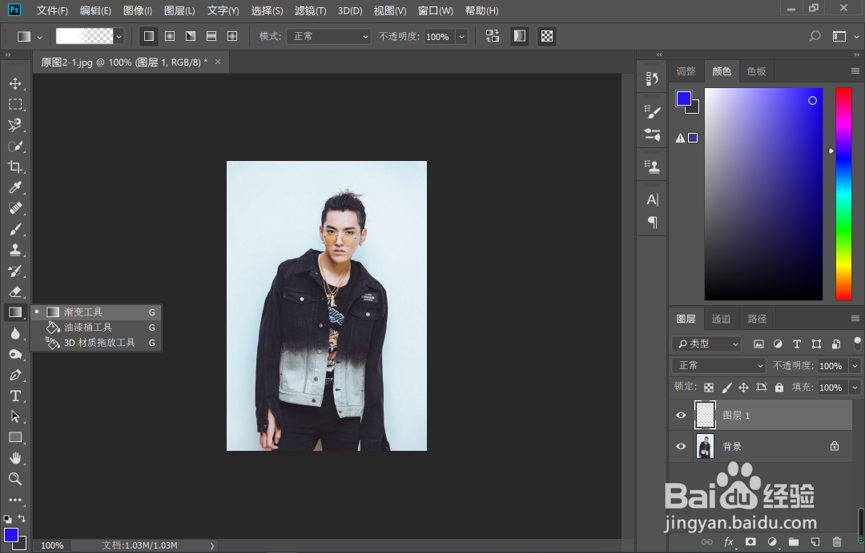
Task: Select the Zoom magnifier tool
Action: (15, 479)
